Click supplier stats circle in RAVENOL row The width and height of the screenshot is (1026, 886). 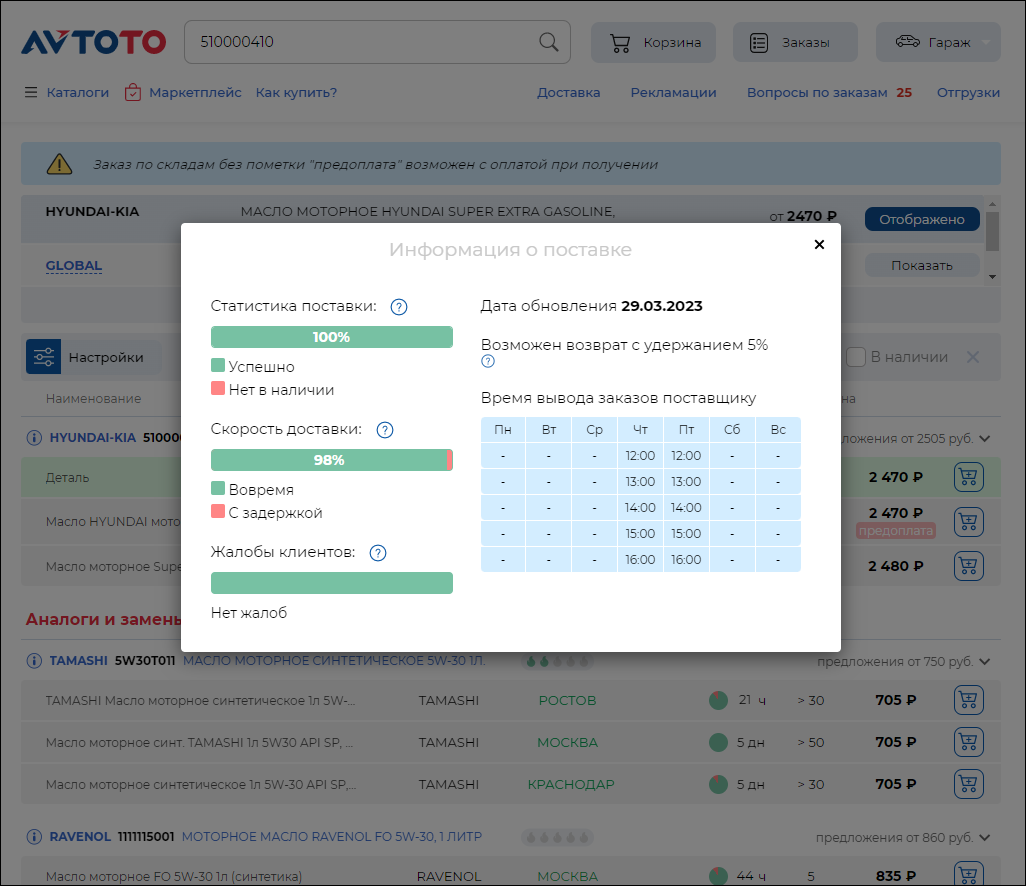pos(718,876)
